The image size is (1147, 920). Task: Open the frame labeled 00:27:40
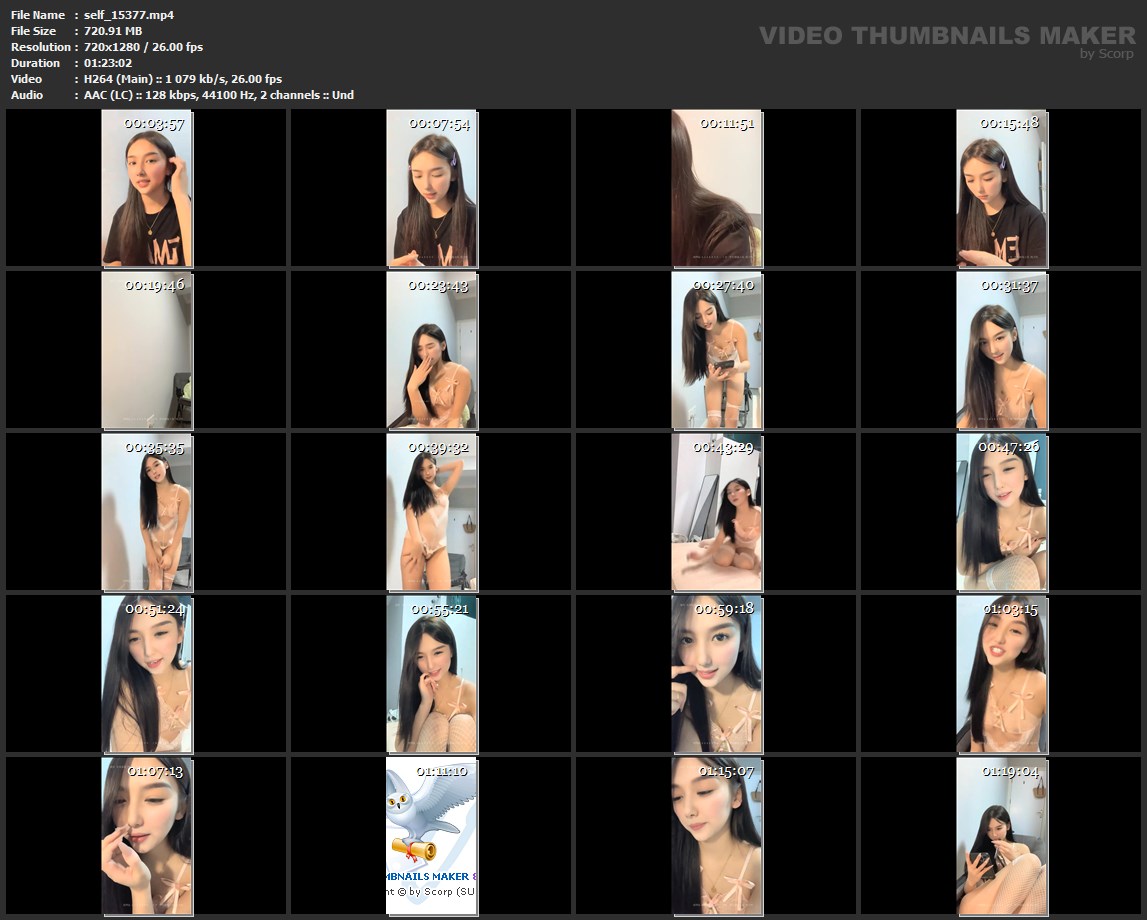[x=716, y=350]
